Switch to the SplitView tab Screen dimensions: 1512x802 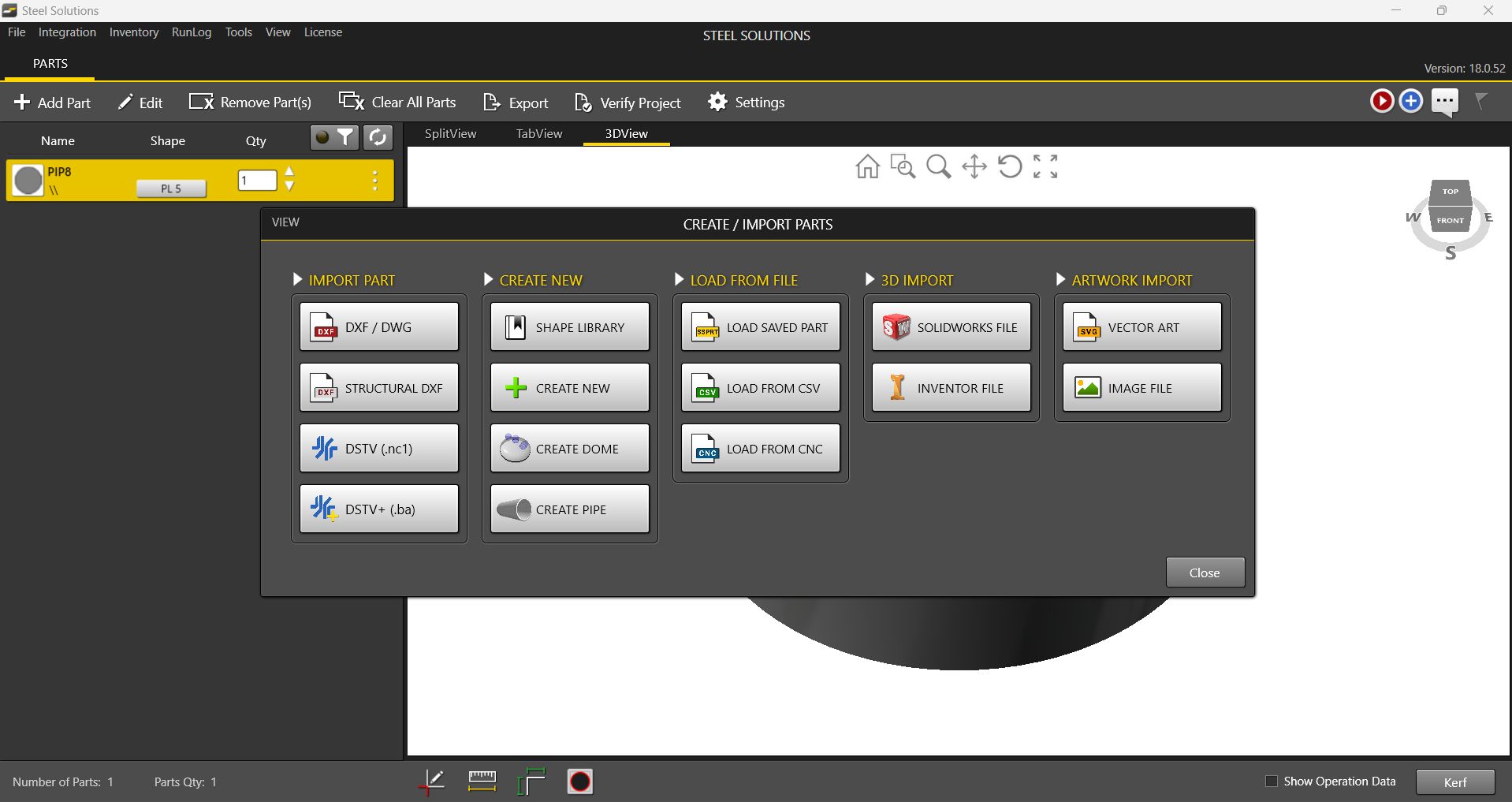click(x=449, y=134)
